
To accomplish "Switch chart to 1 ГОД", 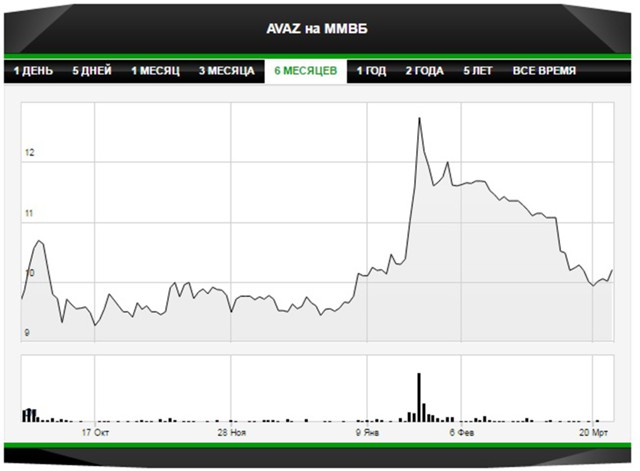I will click(x=372, y=72).
